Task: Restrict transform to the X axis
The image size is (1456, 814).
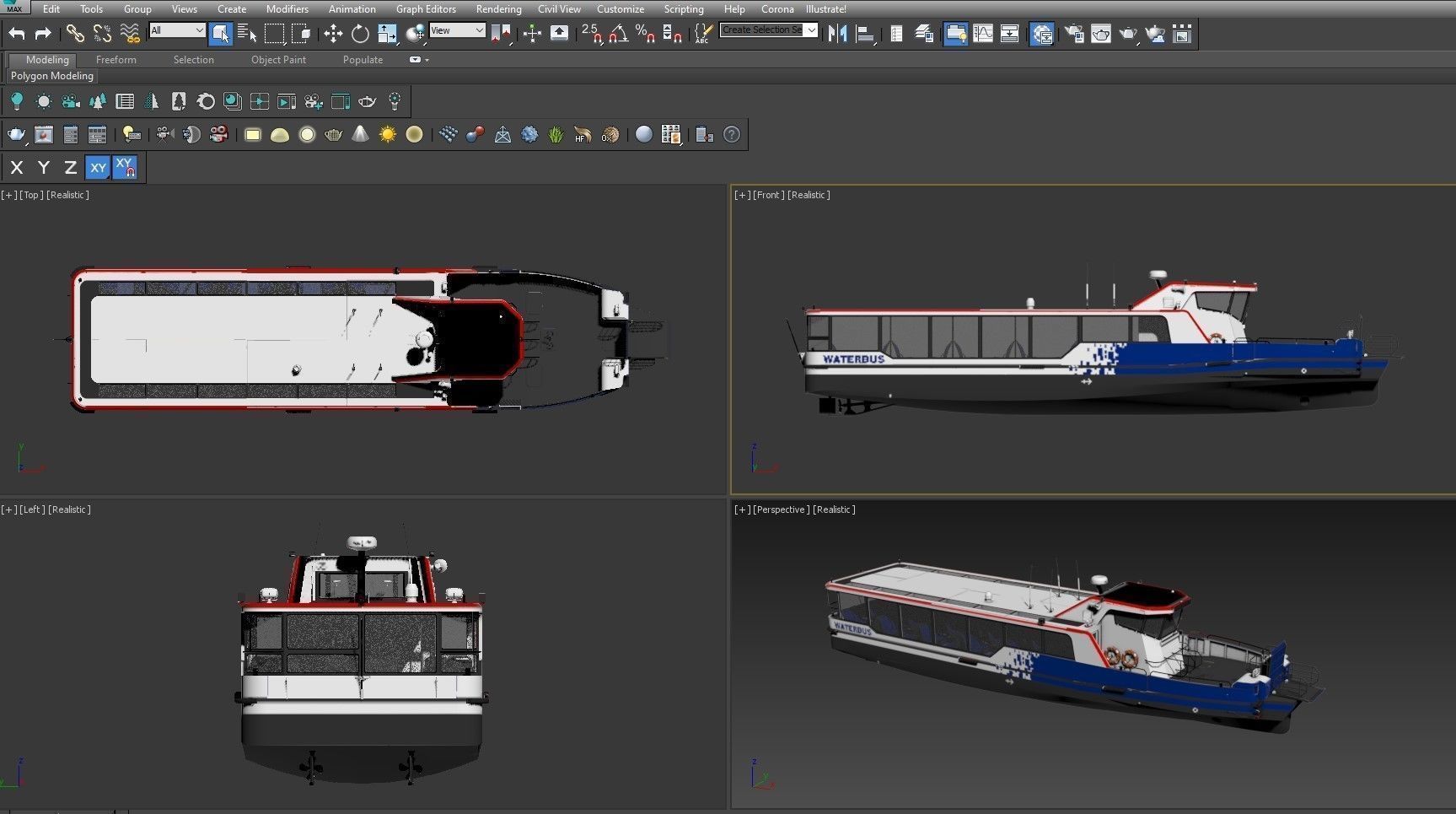Action: click(16, 167)
